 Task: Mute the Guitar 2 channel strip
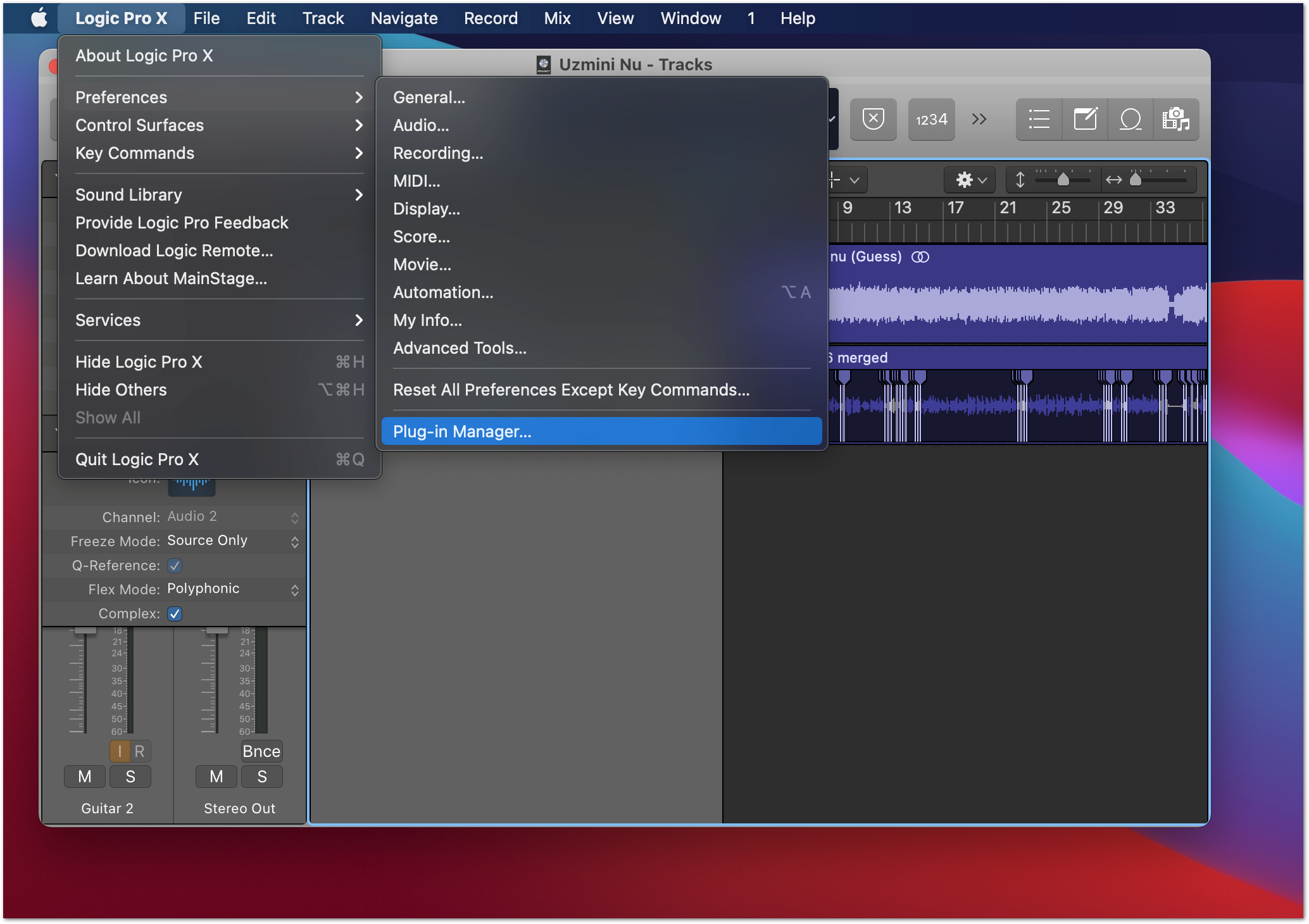[x=85, y=777]
